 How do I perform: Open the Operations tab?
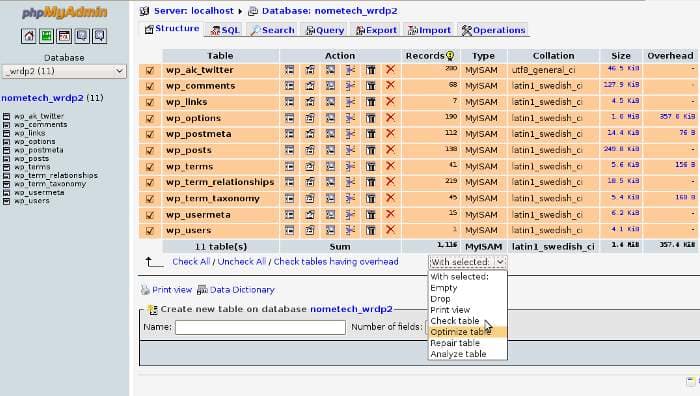pos(494,30)
